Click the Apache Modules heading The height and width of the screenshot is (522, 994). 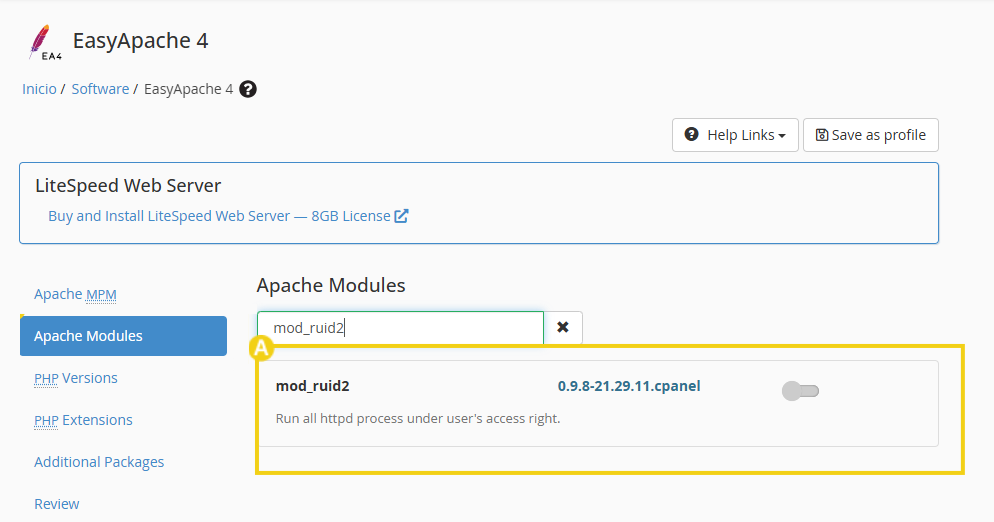point(331,286)
